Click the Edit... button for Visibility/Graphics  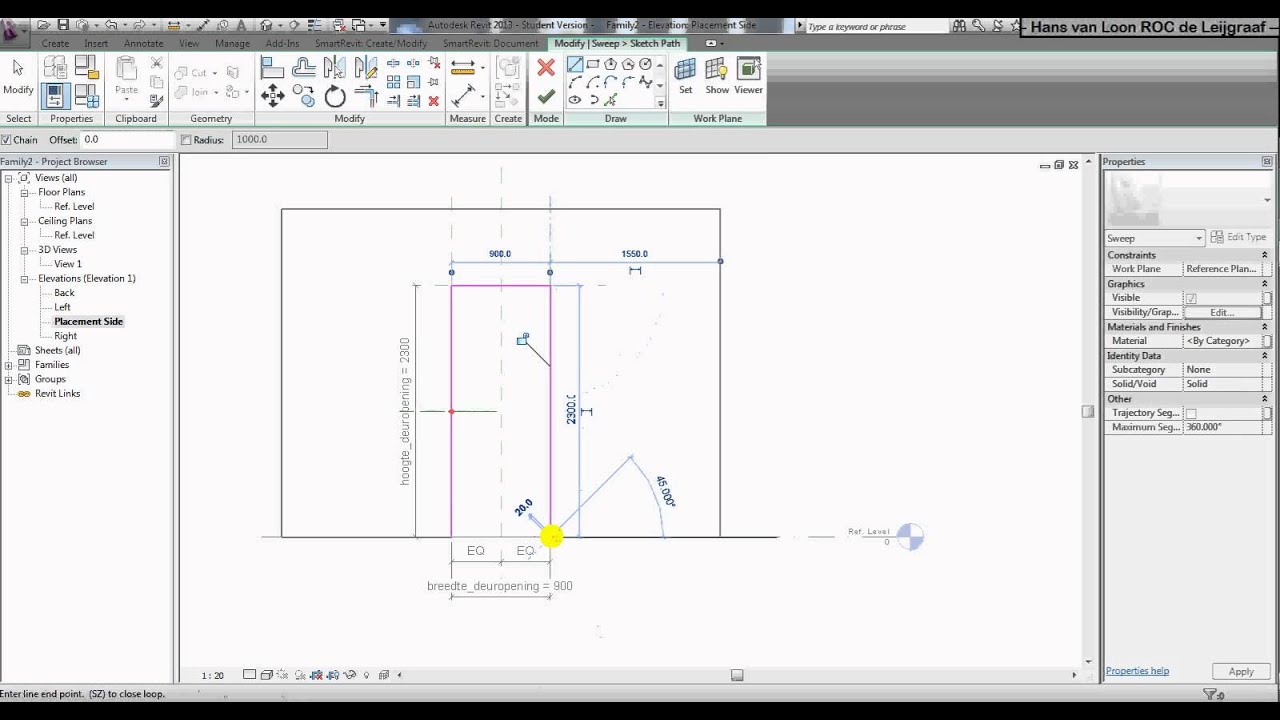tap(1222, 312)
